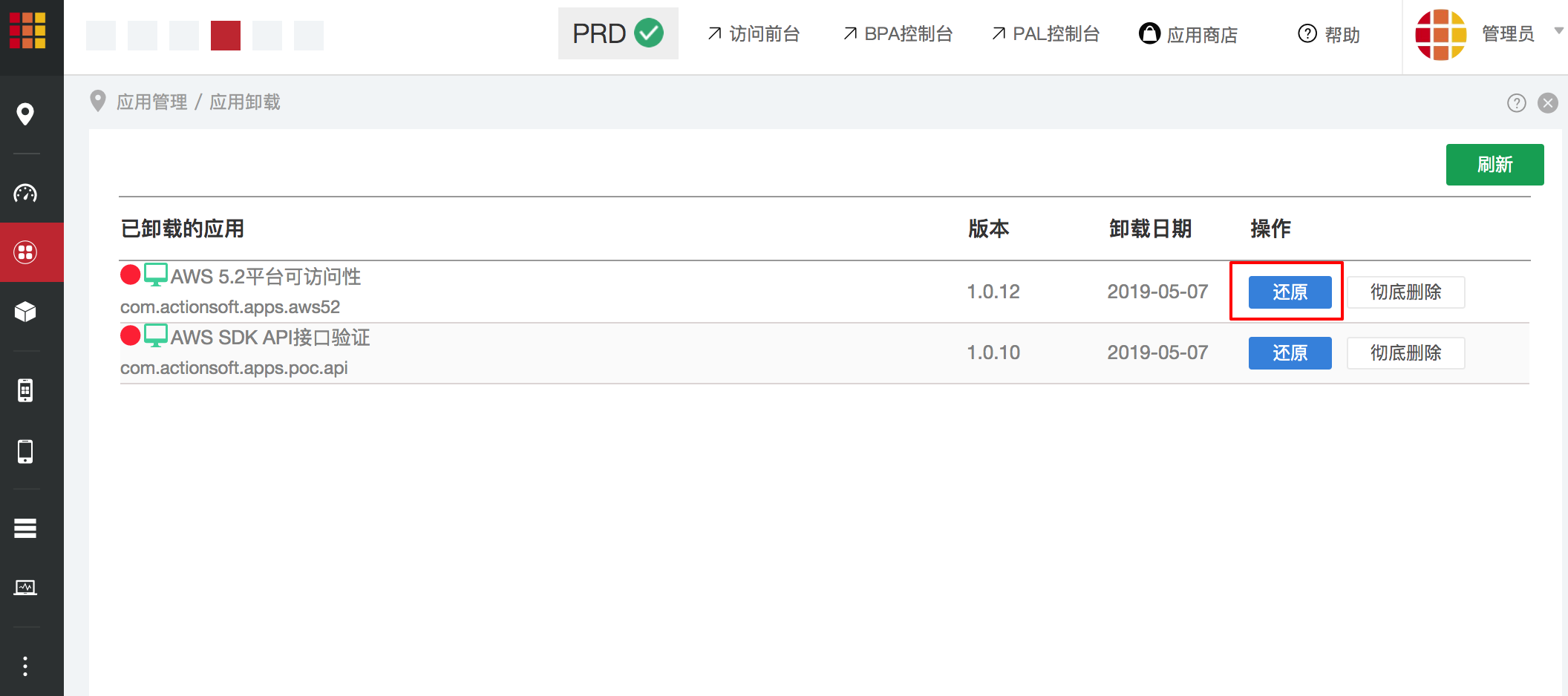The image size is (1568, 696).
Task: Click 彻底删除 for AWS SDK API接口验证
Action: (1405, 353)
